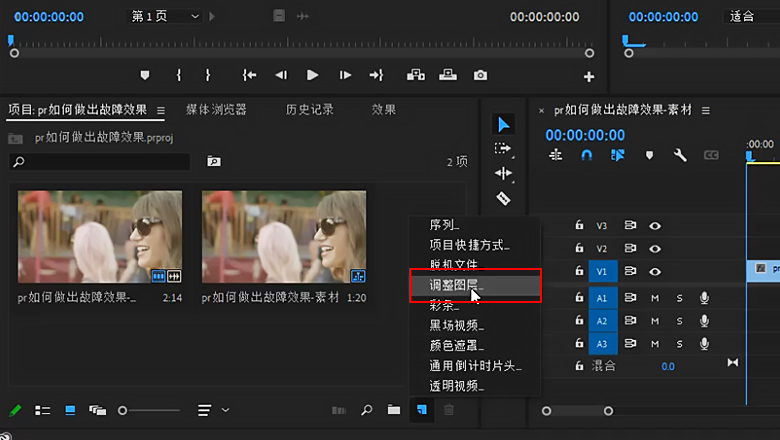Select the Track Select Forward tool
The image size is (780, 440).
click(503, 148)
